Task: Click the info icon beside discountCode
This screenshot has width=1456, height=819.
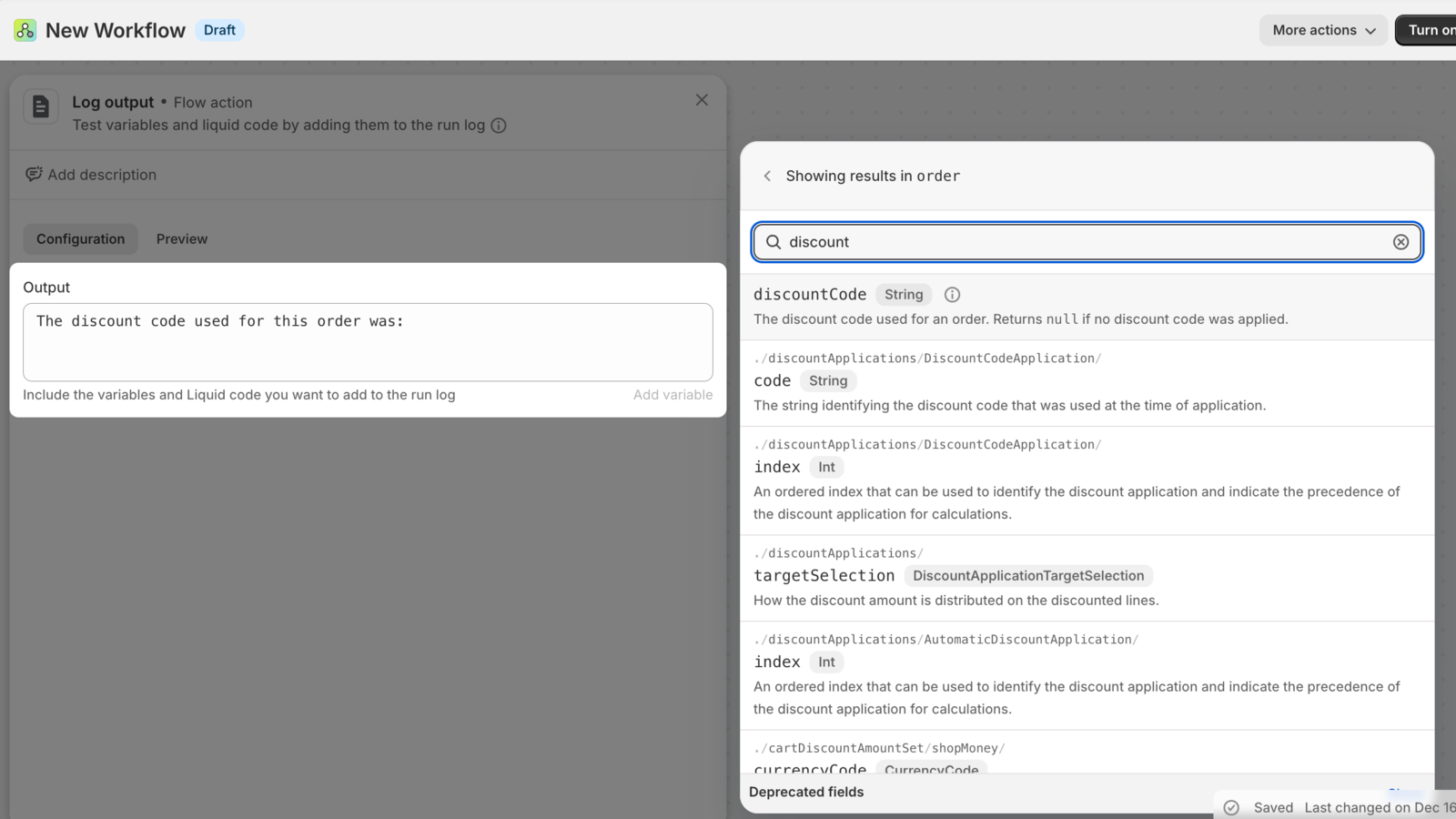Action: tap(952, 294)
